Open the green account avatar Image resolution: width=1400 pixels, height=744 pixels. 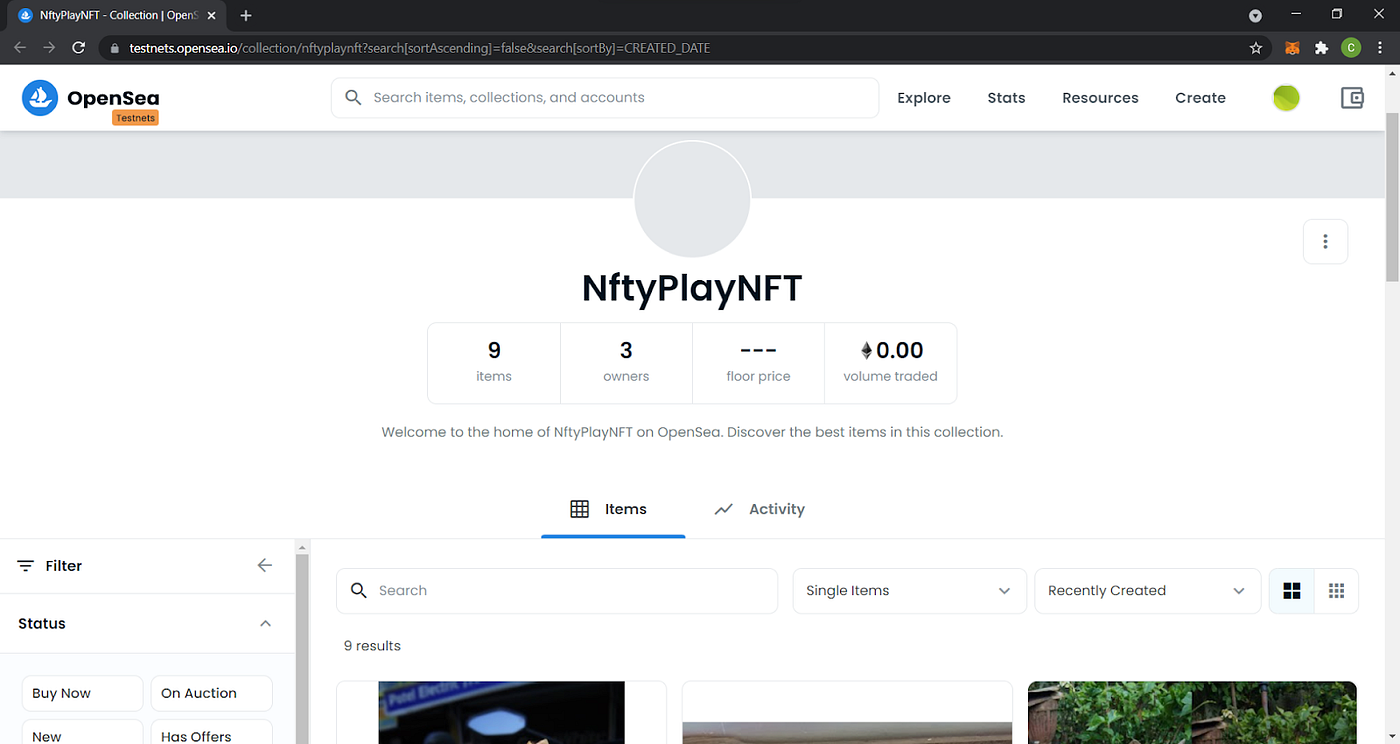click(1286, 98)
